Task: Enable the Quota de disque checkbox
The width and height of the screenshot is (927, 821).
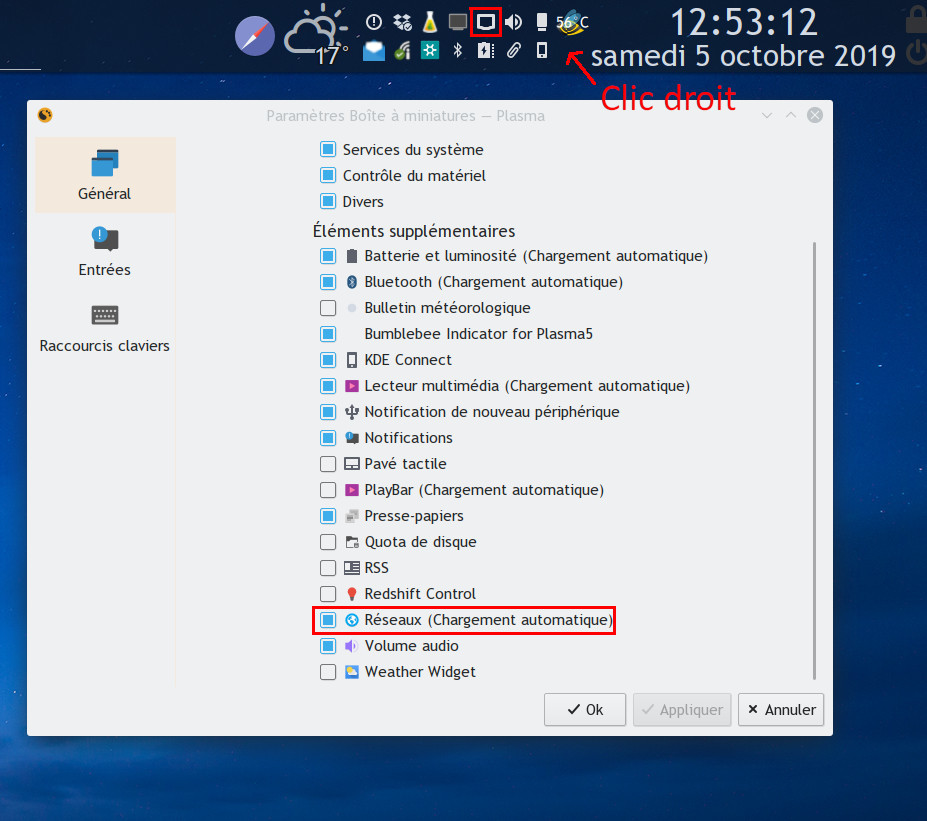Action: tap(328, 541)
